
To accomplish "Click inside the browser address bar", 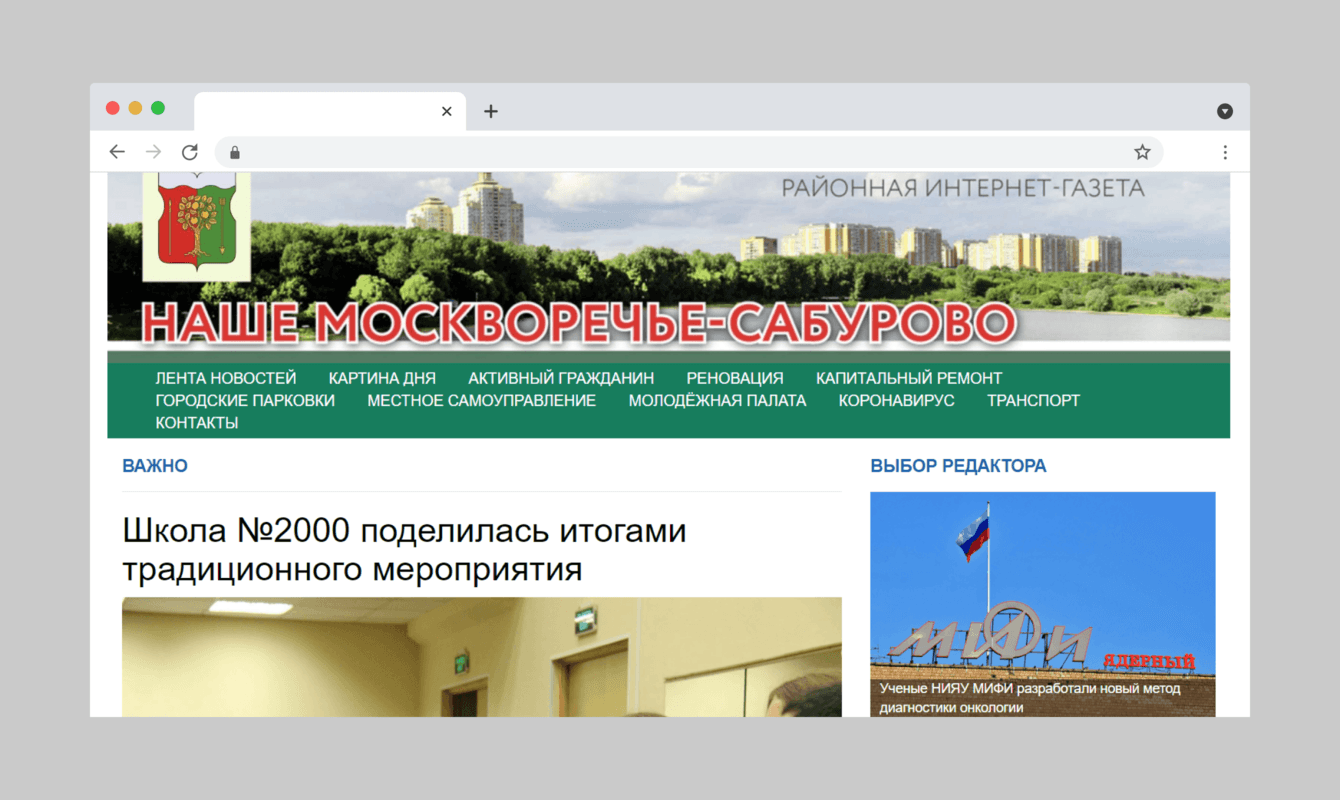I will (600, 151).
